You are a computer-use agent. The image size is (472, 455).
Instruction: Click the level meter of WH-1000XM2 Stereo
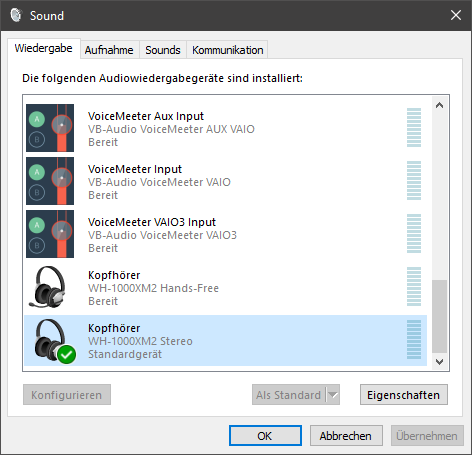click(414, 340)
